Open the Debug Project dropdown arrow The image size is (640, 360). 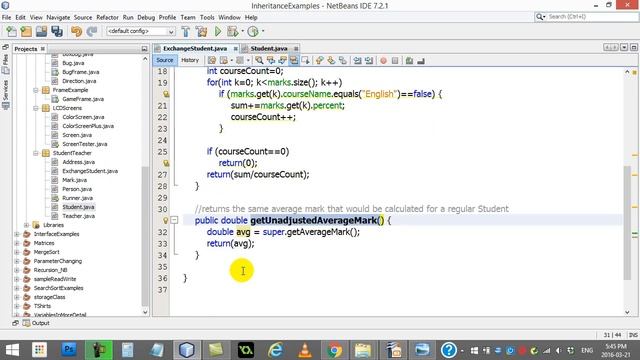[x=242, y=31]
